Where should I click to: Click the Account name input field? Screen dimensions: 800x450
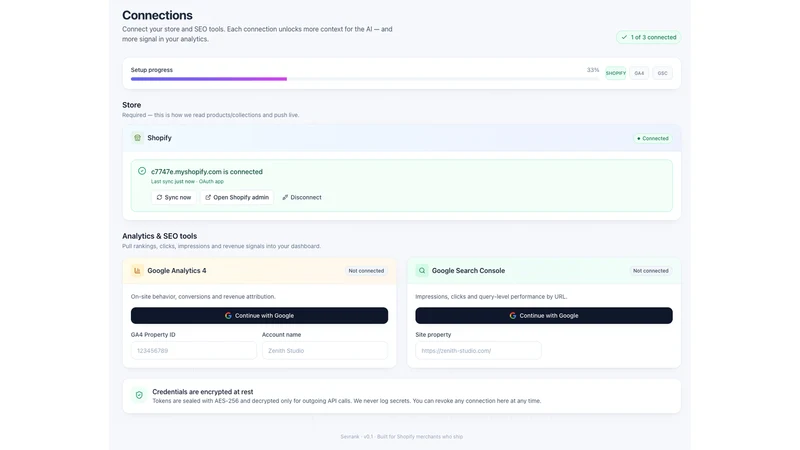pos(325,351)
